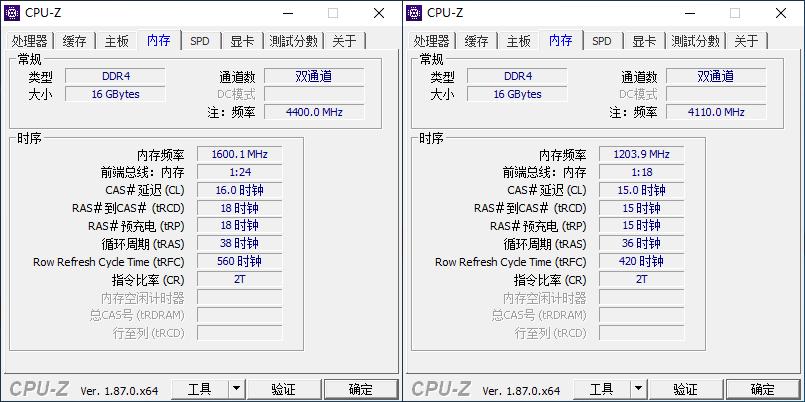Image resolution: width=805 pixels, height=402 pixels.
Task: Click the CPU-Z app icon in right window title bar
Action: click(x=414, y=13)
